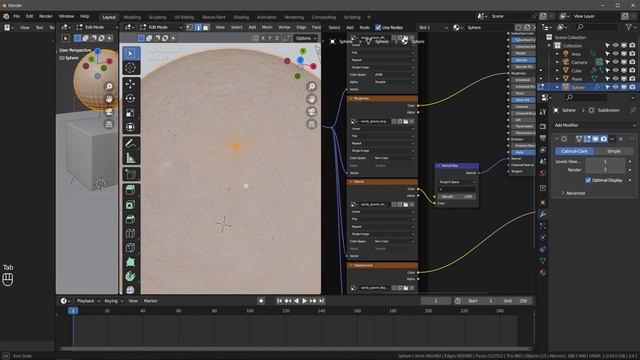Viewport: 640px width, 360px height.
Task: Choose the Simple subdivision type
Action: click(613, 151)
